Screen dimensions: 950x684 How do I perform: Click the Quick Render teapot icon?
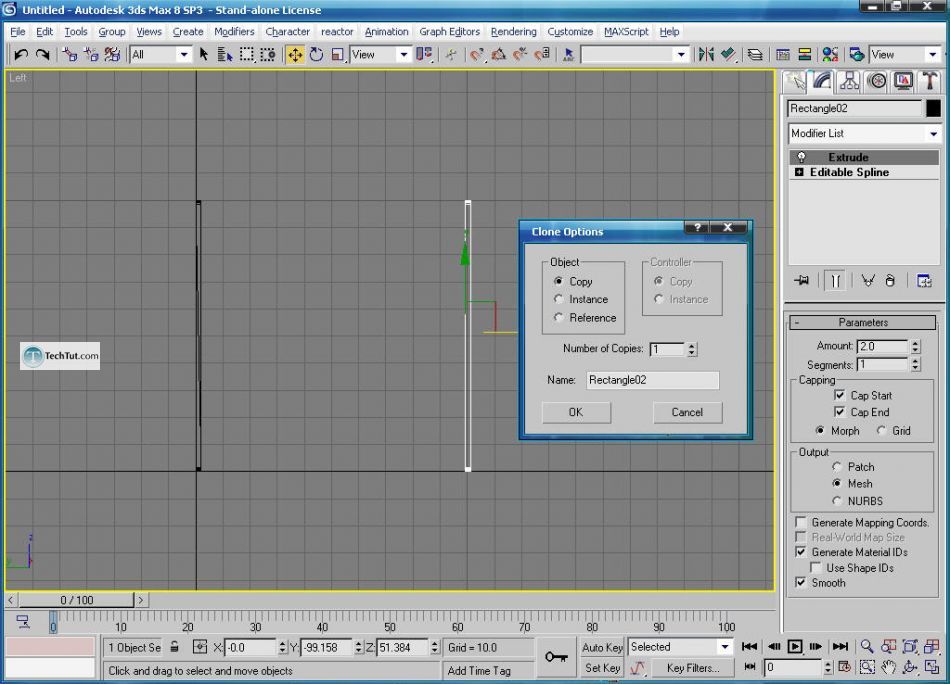point(857,55)
